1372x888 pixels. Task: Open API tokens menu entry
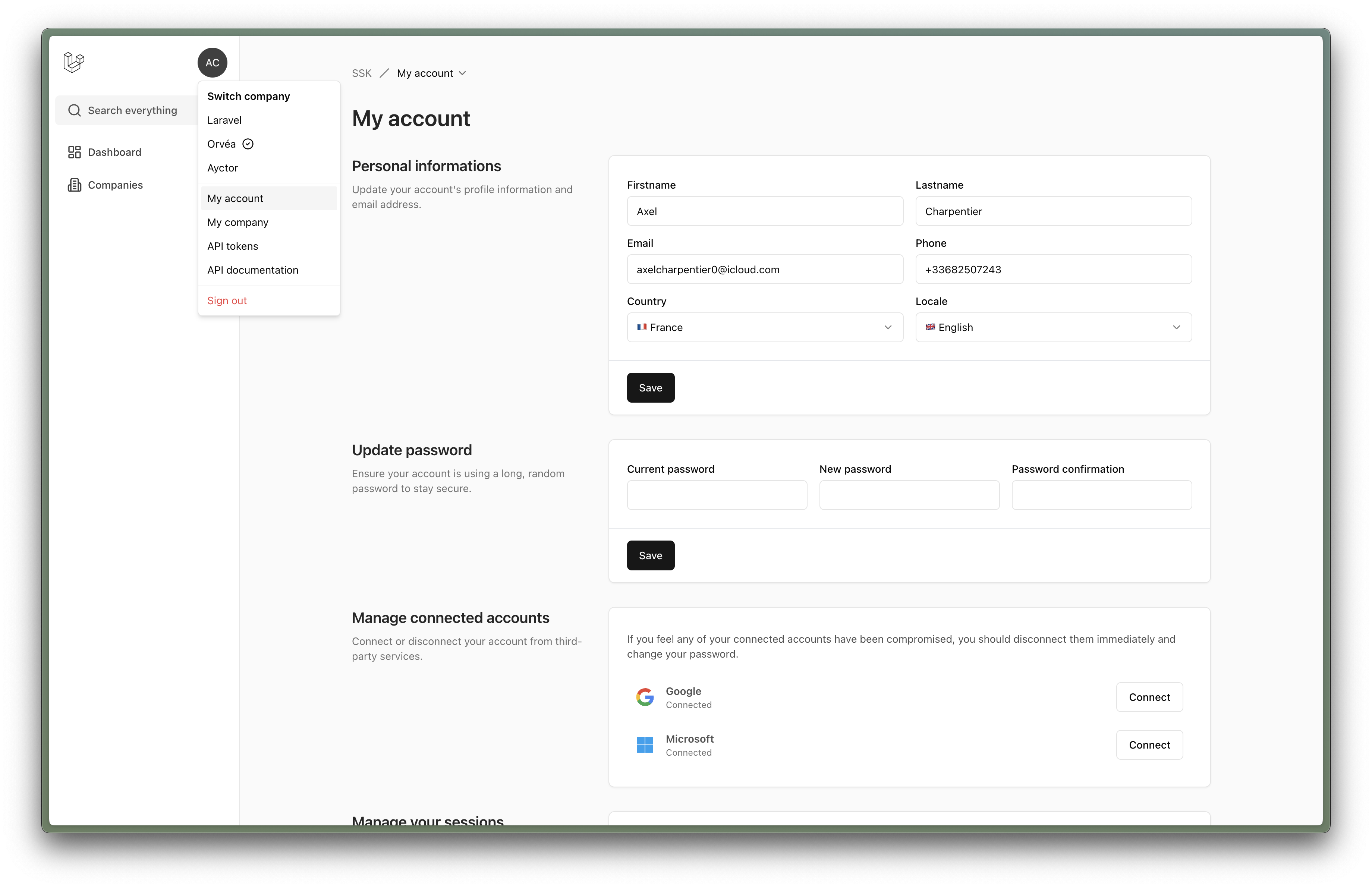click(269, 246)
